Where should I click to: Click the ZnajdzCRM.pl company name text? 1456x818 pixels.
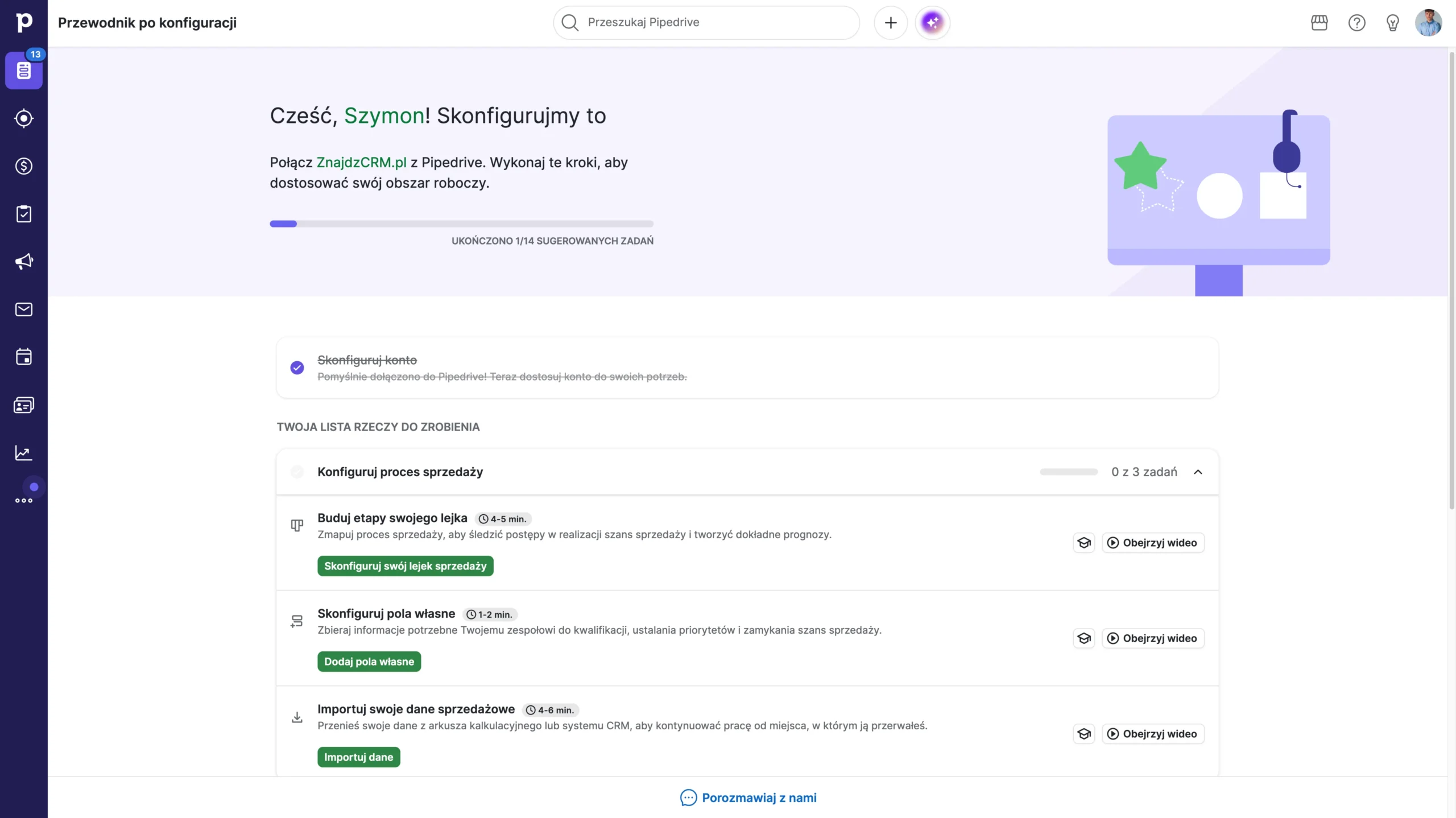(x=362, y=163)
